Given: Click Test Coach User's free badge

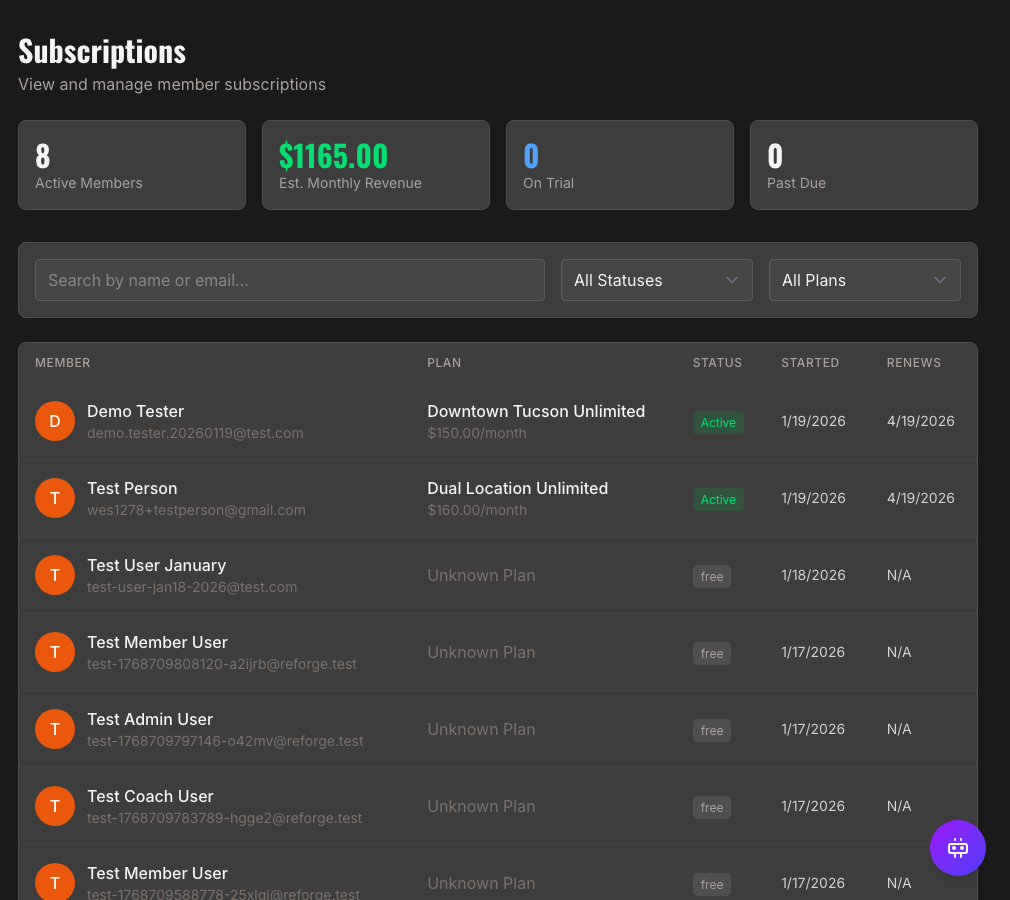Looking at the screenshot, I should tap(712, 807).
